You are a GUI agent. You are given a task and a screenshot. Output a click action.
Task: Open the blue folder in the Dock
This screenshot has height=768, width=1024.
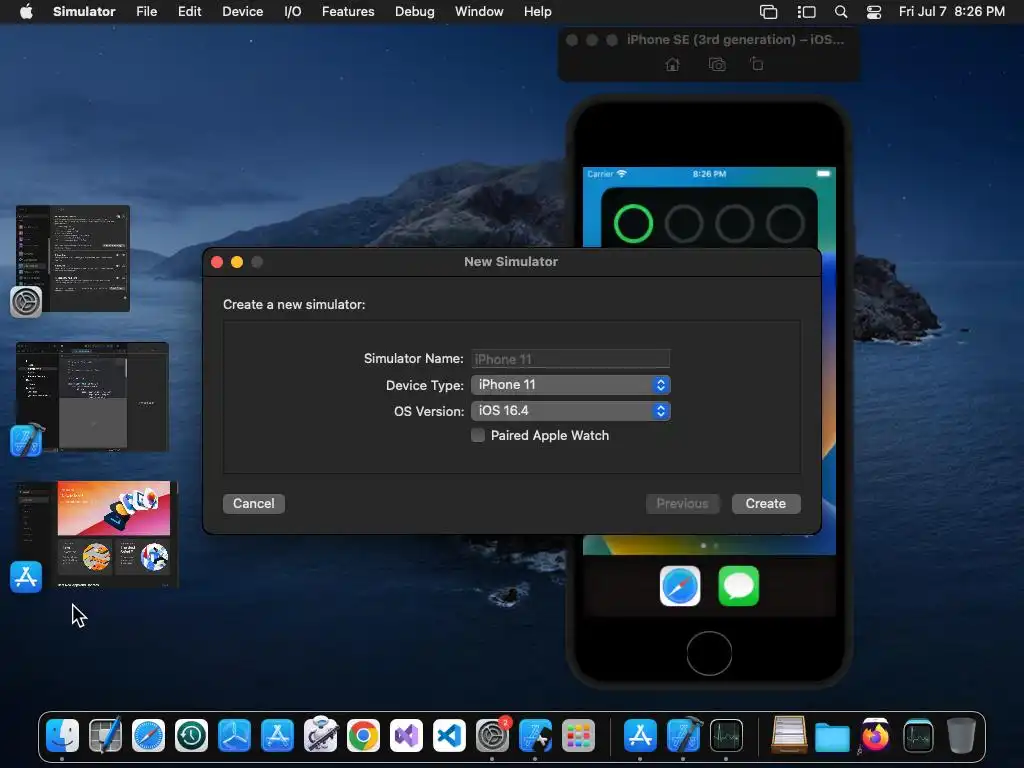[832, 737]
